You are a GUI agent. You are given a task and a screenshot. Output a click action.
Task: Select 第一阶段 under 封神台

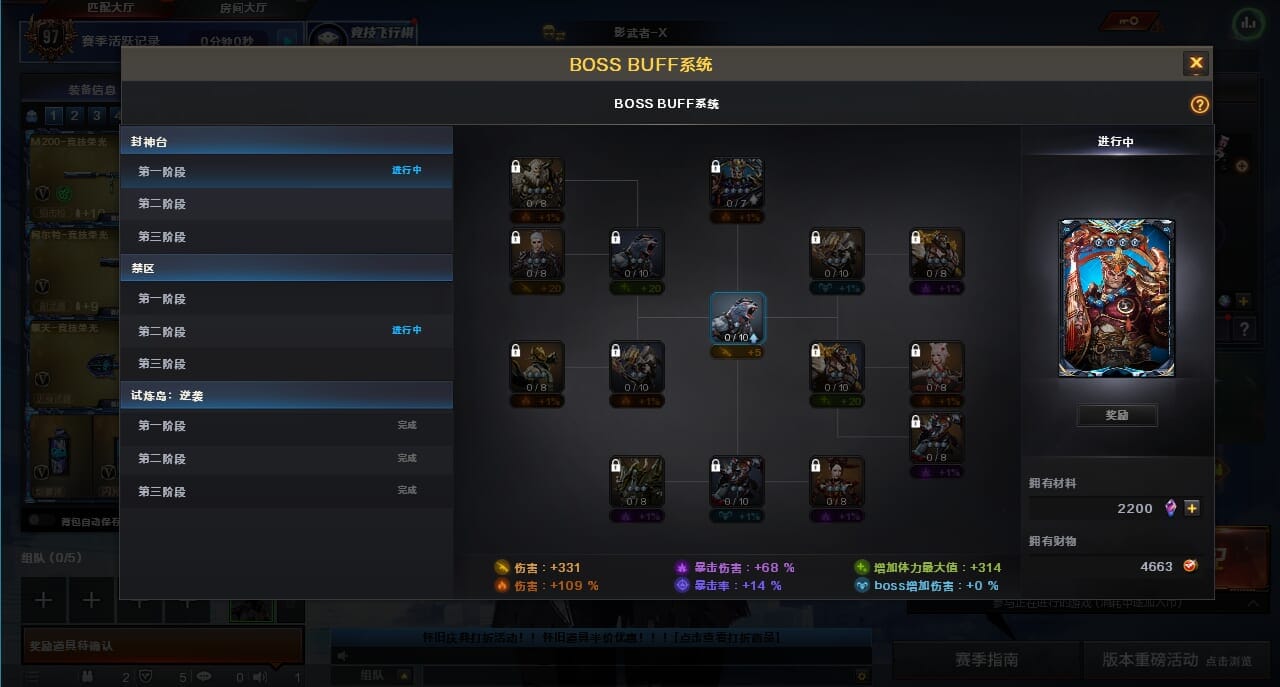[x=286, y=171]
